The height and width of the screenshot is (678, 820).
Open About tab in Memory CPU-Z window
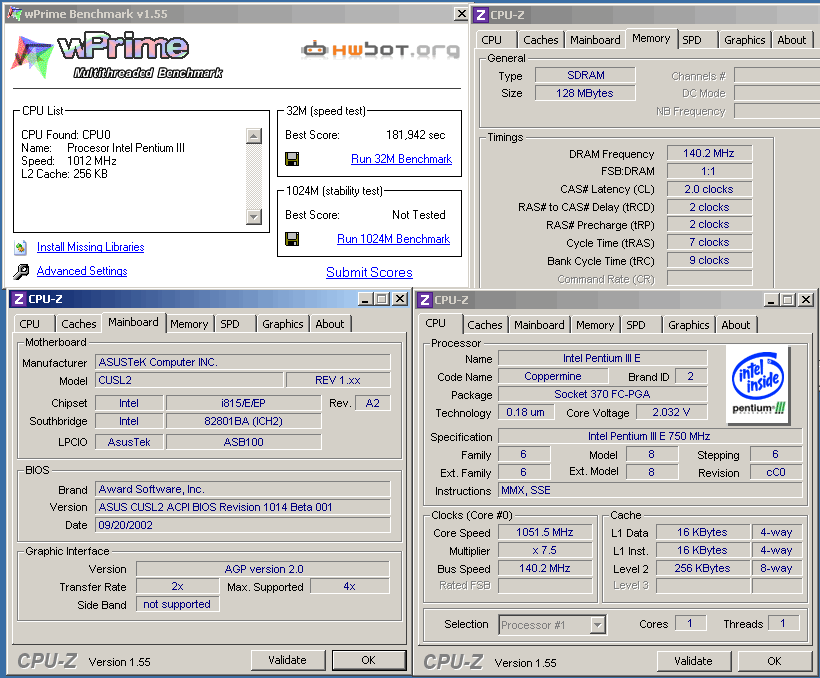[x=792, y=40]
